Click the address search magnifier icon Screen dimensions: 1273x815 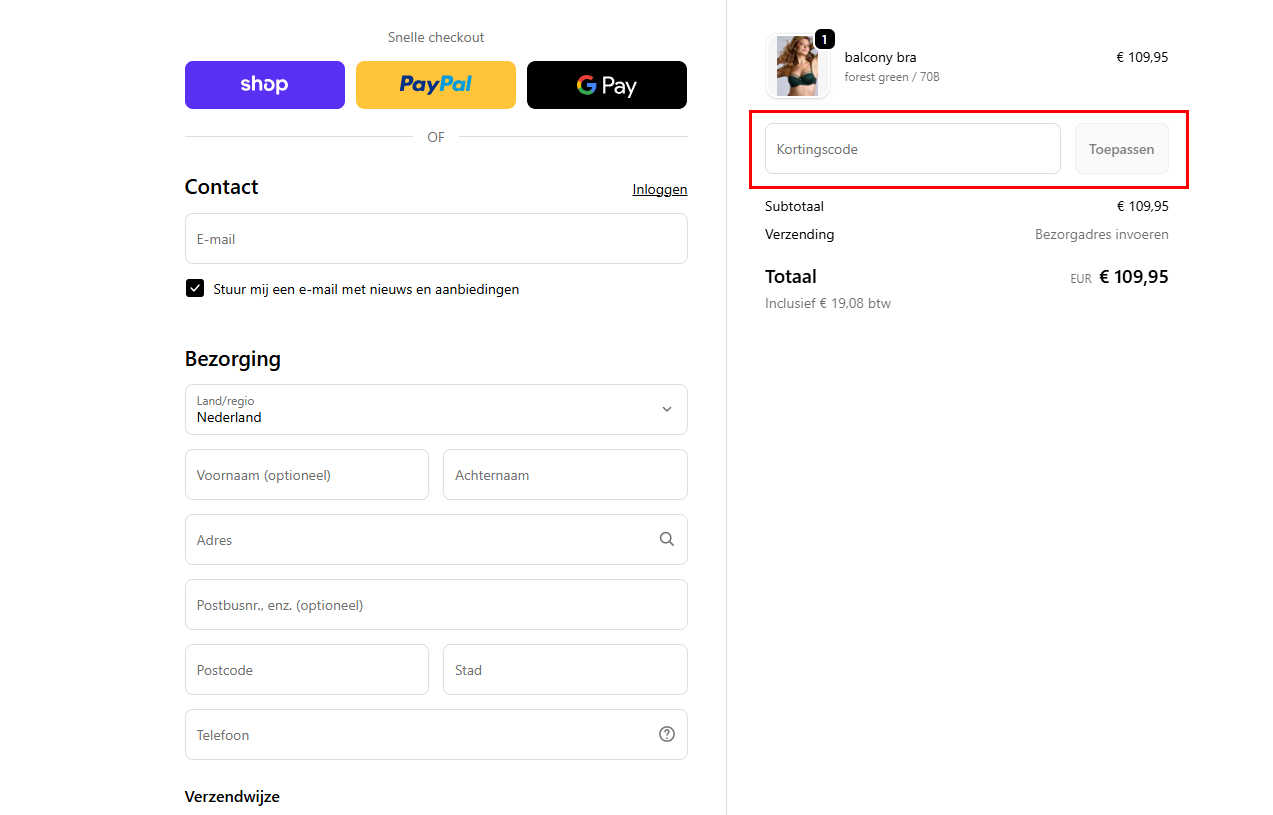tap(666, 539)
